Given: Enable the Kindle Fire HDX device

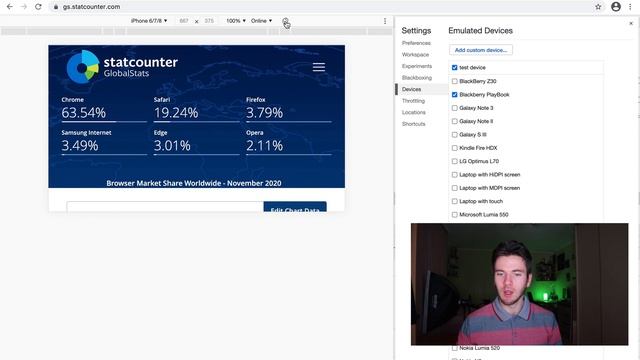Looking at the screenshot, I should pos(454,148).
